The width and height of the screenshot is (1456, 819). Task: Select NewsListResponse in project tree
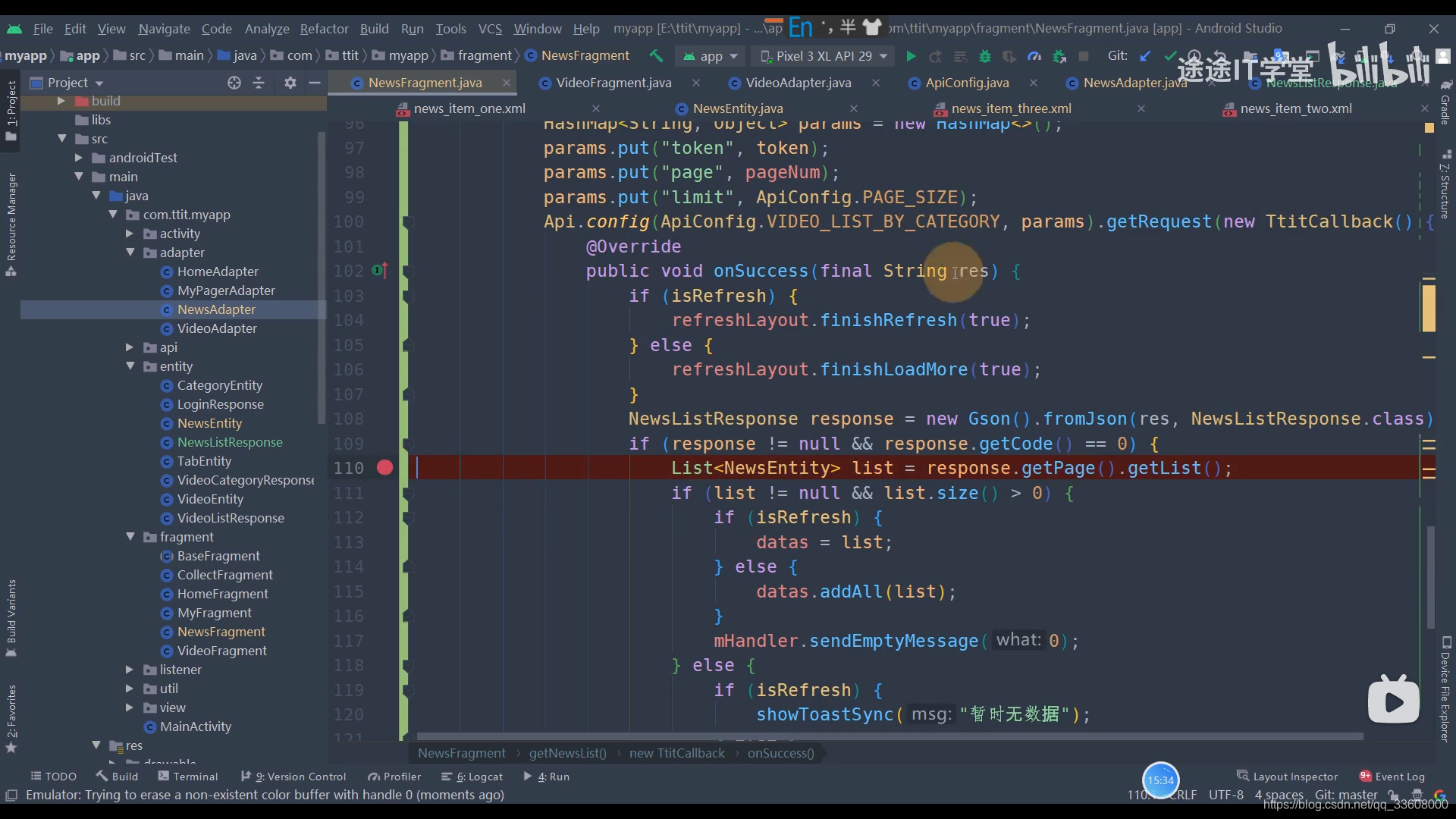click(x=230, y=442)
